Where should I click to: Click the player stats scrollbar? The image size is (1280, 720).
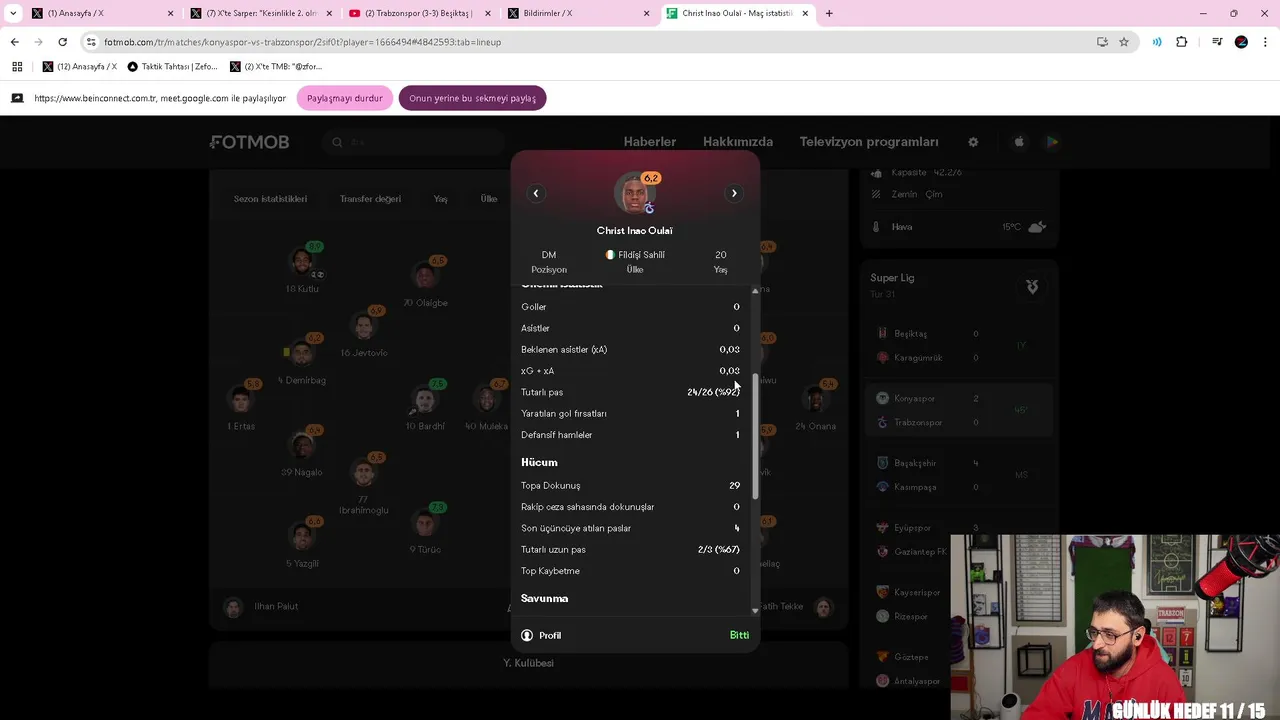pos(755,438)
